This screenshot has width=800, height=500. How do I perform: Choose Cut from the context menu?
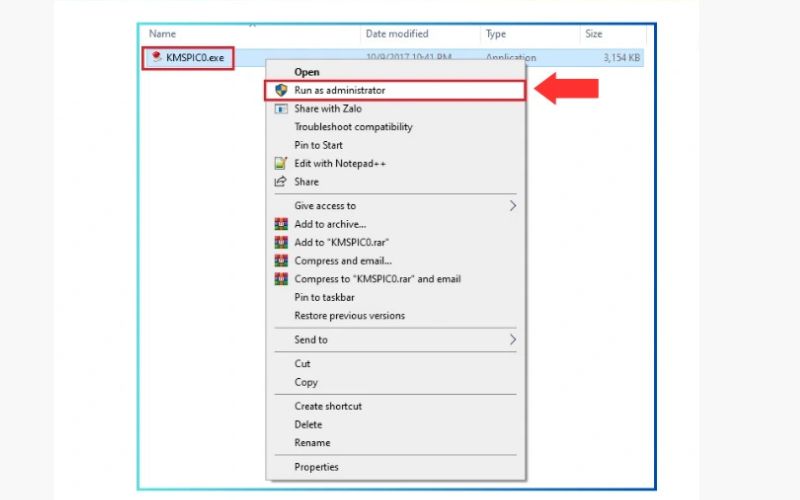tap(302, 364)
